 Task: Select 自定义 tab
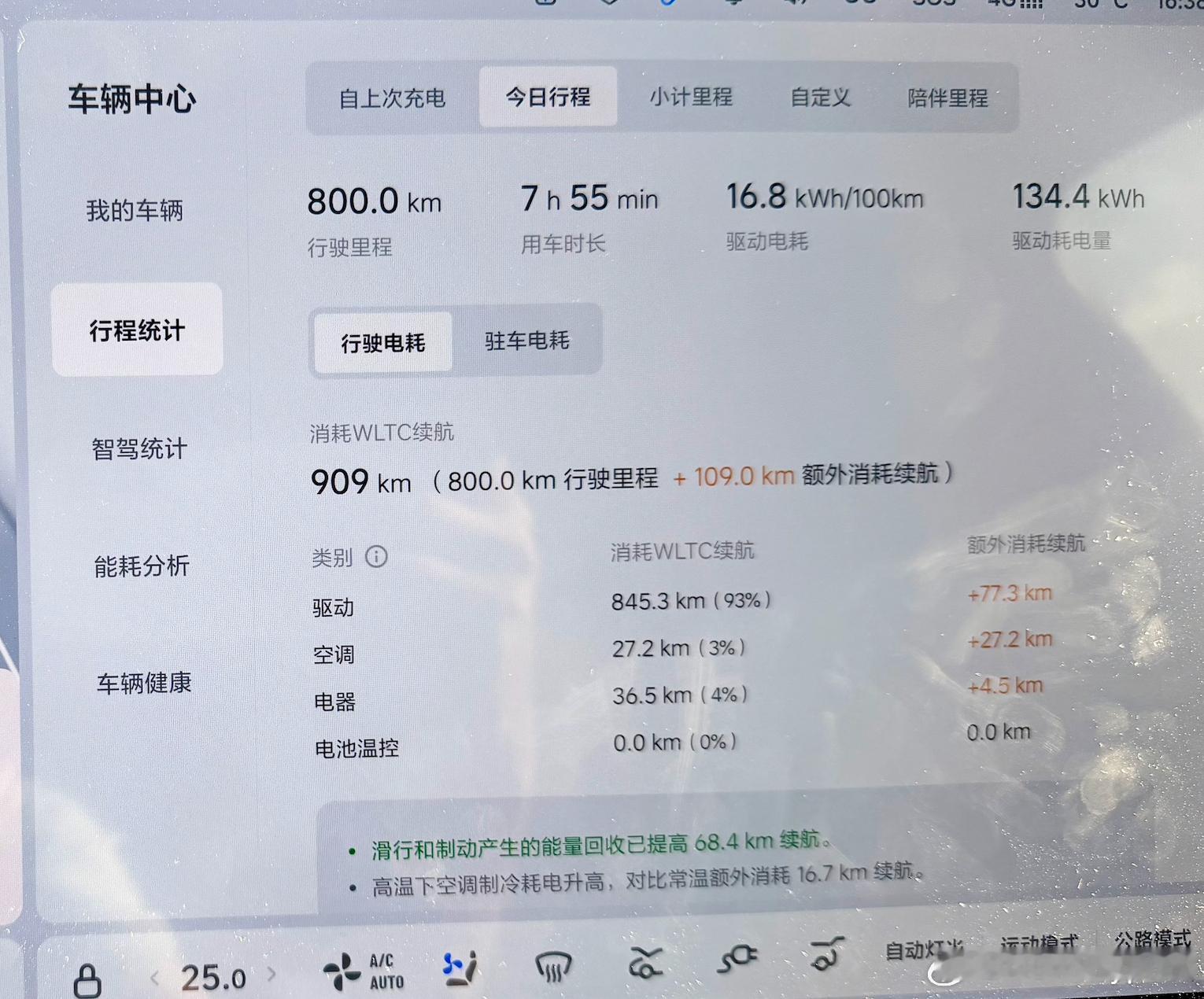pyautogui.click(x=820, y=98)
